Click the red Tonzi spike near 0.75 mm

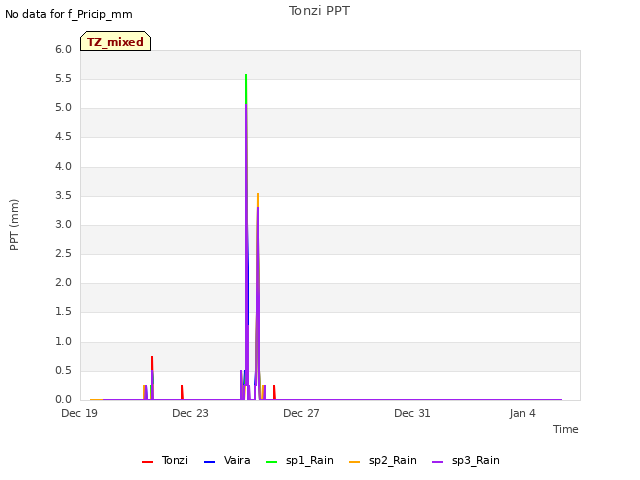152,362
